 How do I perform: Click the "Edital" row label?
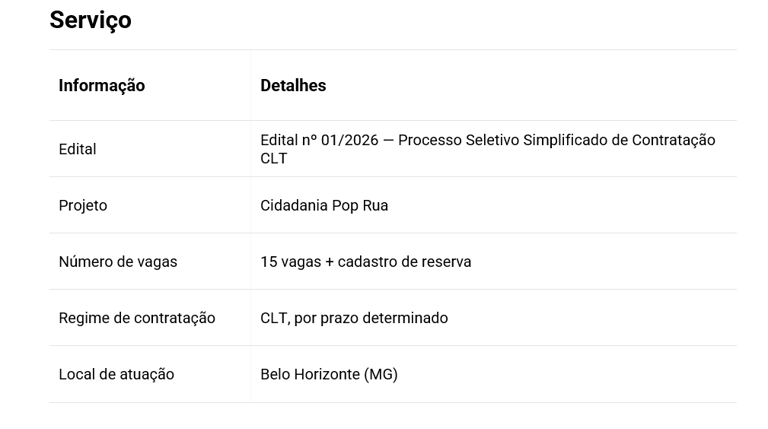77,149
